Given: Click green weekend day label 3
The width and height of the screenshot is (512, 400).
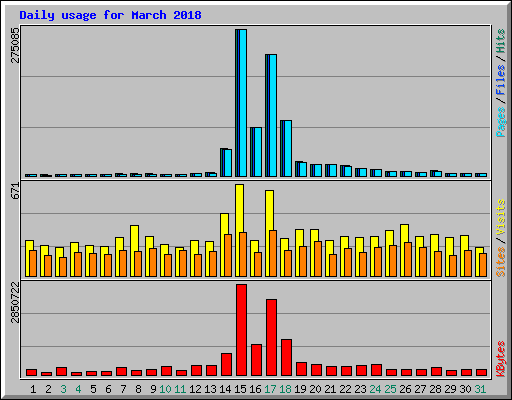Looking at the screenshot, I should click(63, 389).
